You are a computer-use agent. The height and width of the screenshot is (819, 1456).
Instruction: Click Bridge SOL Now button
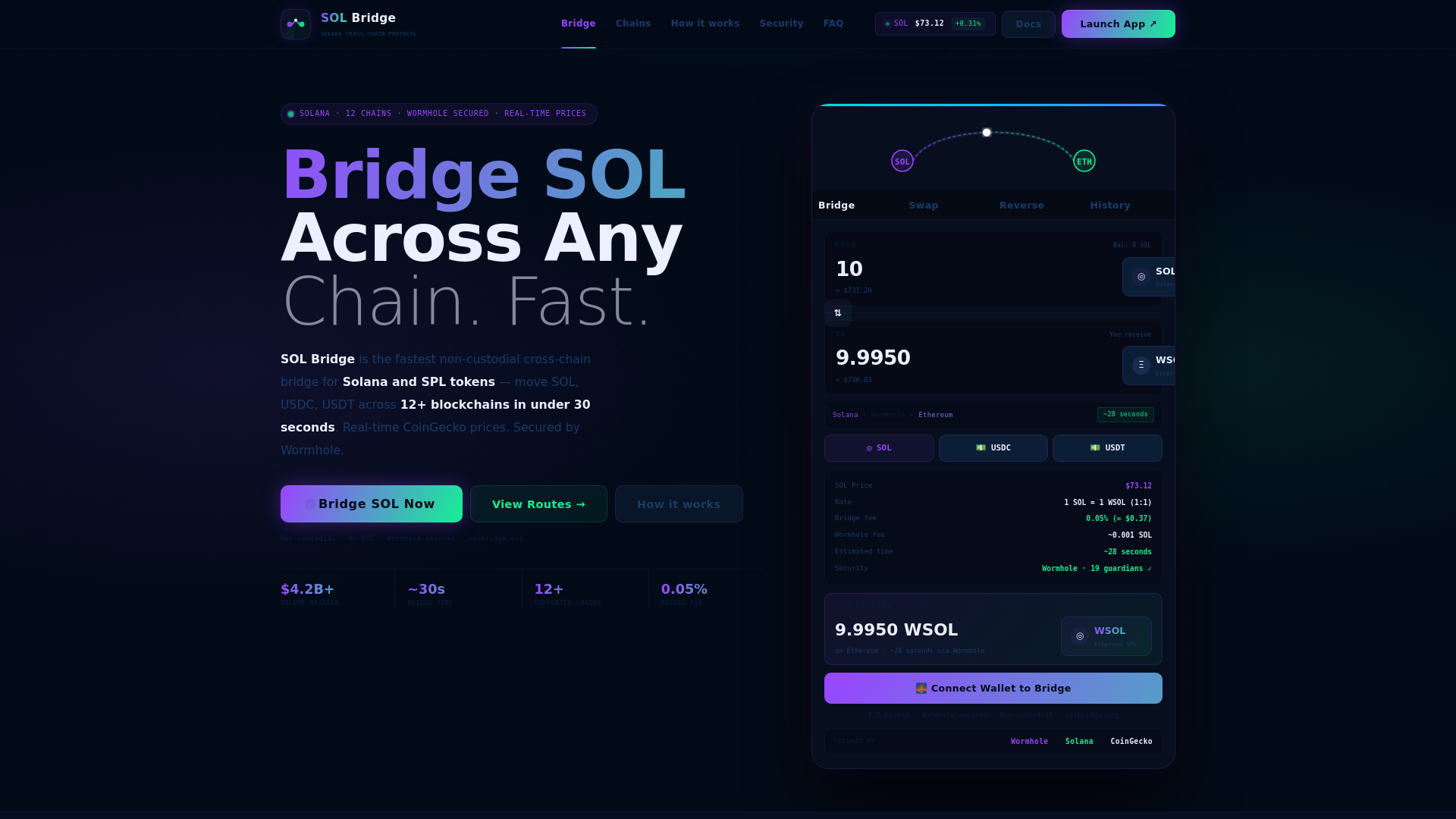[x=372, y=504]
